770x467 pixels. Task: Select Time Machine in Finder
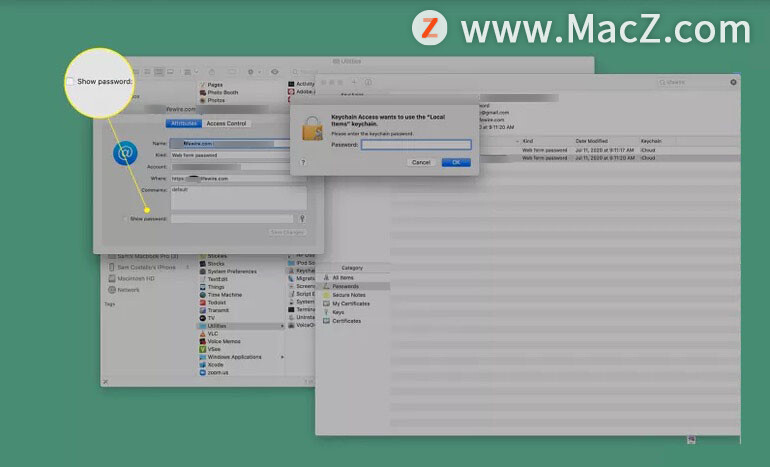point(224,295)
